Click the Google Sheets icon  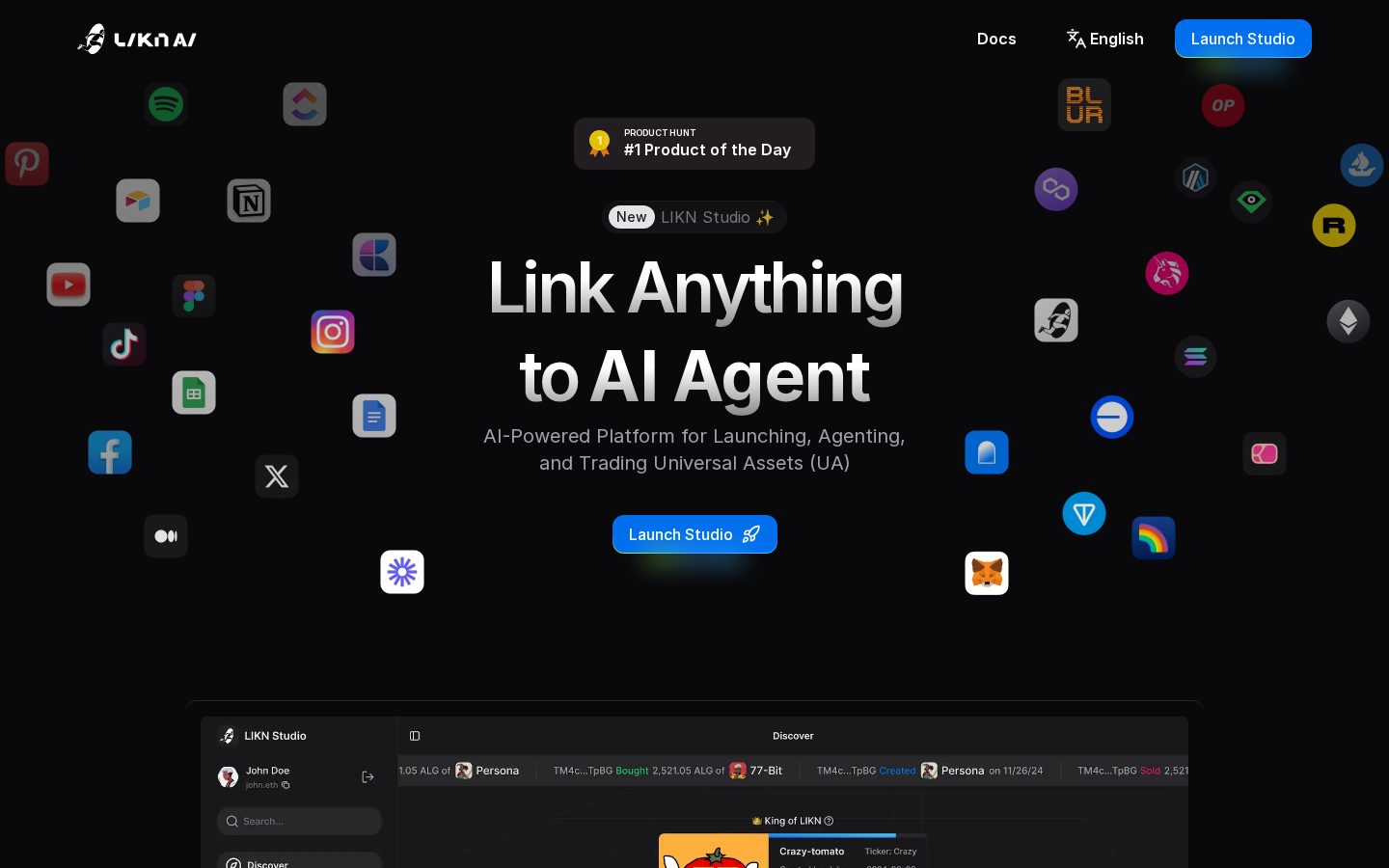[x=194, y=393]
